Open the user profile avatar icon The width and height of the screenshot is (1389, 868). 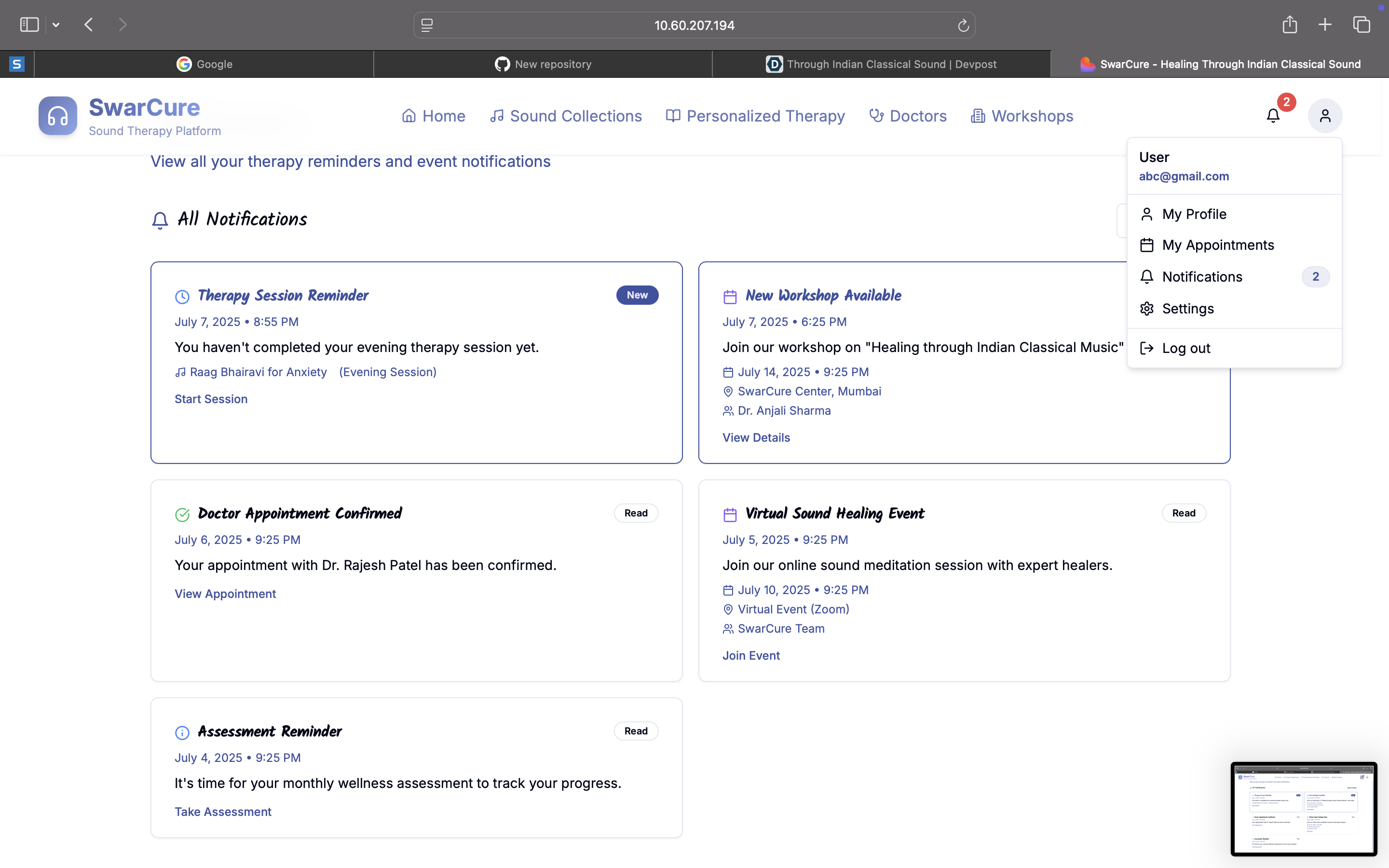tap(1325, 115)
